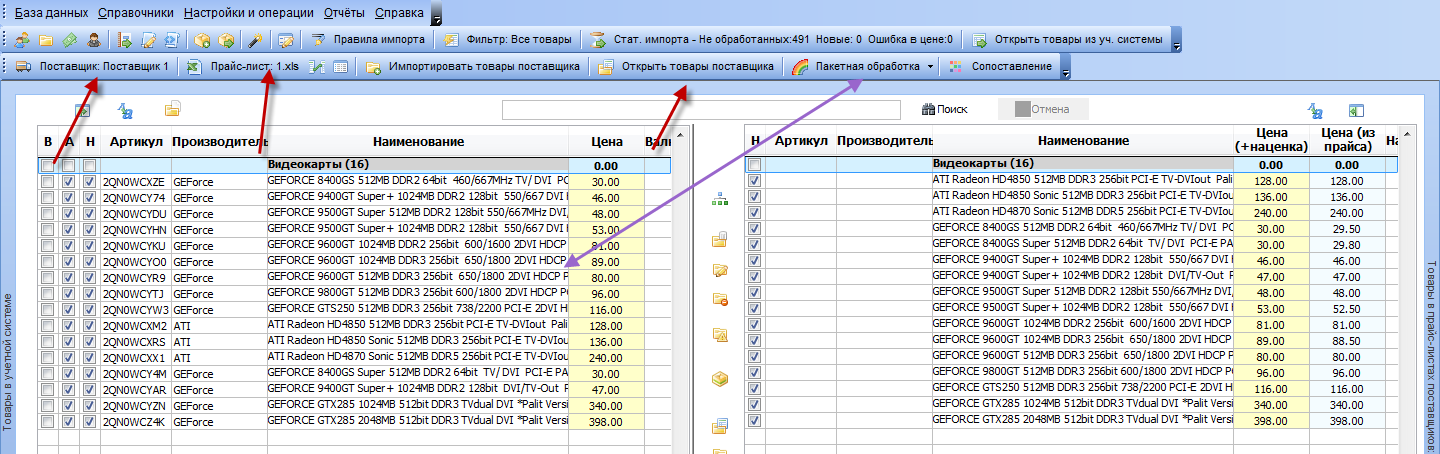Open the Справочники menu
Image resolution: width=1440 pixels, height=454 pixels.
137,14
